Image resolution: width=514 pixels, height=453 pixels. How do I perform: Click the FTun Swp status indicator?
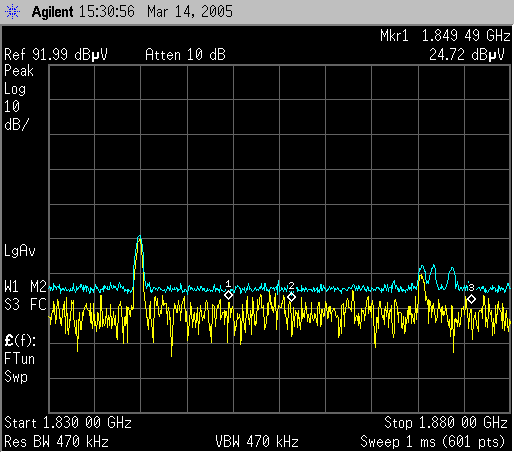tap(19, 368)
